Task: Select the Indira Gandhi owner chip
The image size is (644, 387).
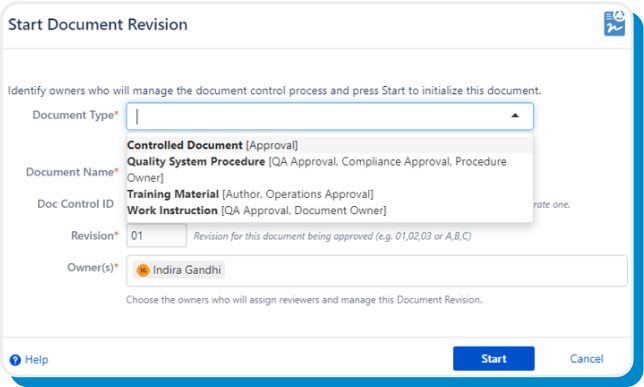Action: click(179, 270)
